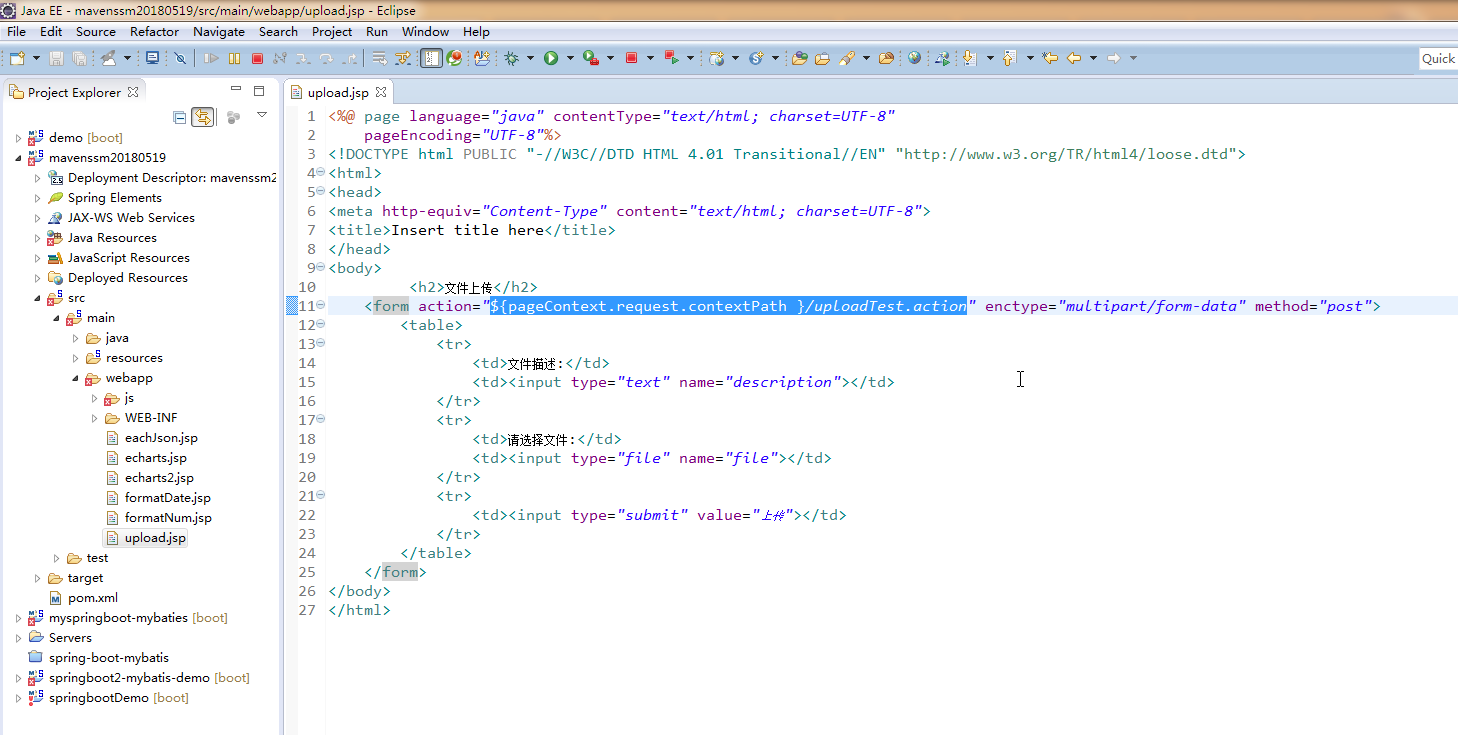Toggle the Show Whitespace Characters toolbar button
Screen dimensions: 1458x735
(x=431, y=58)
